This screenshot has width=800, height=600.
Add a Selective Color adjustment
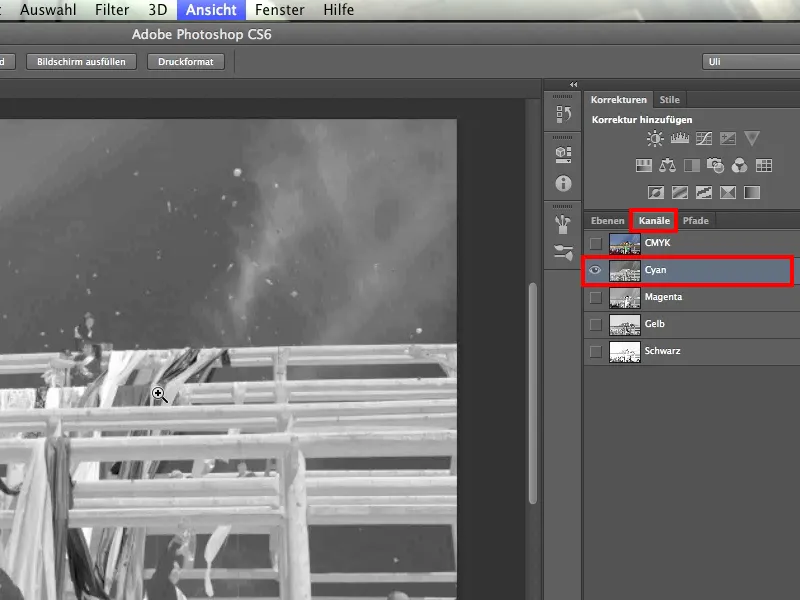tap(728, 192)
